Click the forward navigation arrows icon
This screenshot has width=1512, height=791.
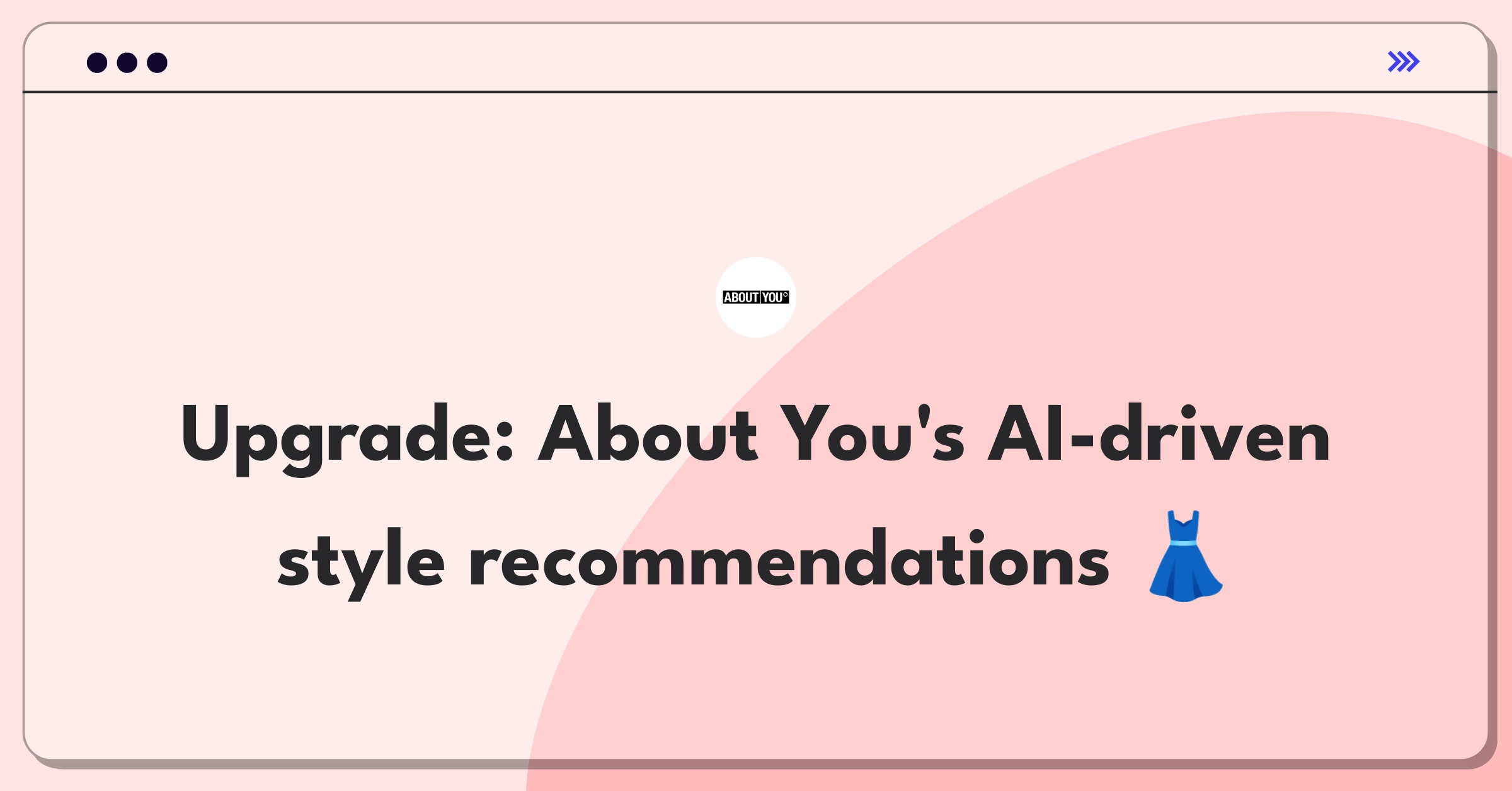click(1404, 61)
